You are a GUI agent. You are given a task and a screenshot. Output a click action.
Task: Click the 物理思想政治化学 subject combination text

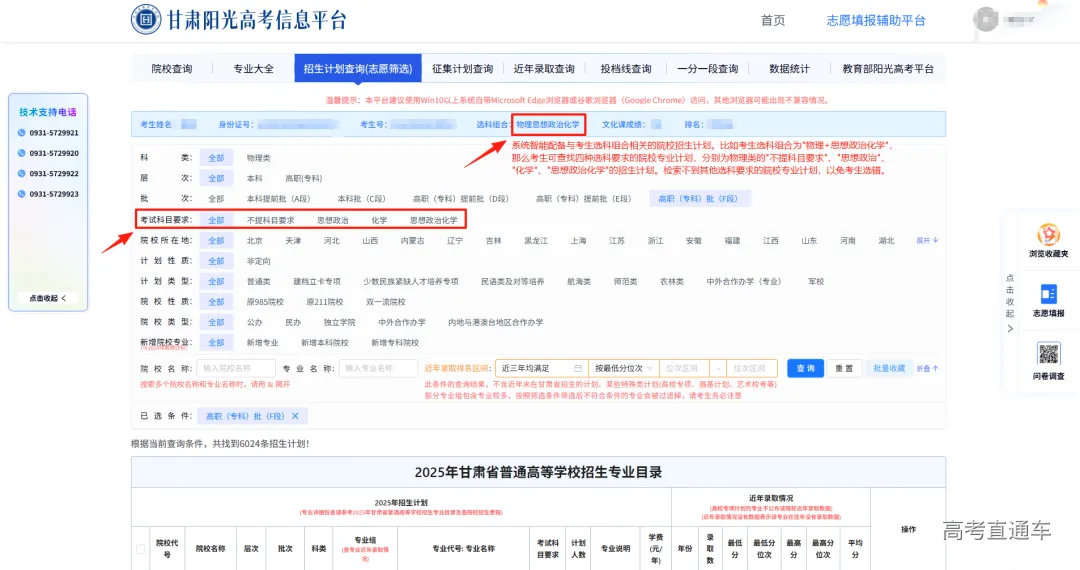(548, 125)
